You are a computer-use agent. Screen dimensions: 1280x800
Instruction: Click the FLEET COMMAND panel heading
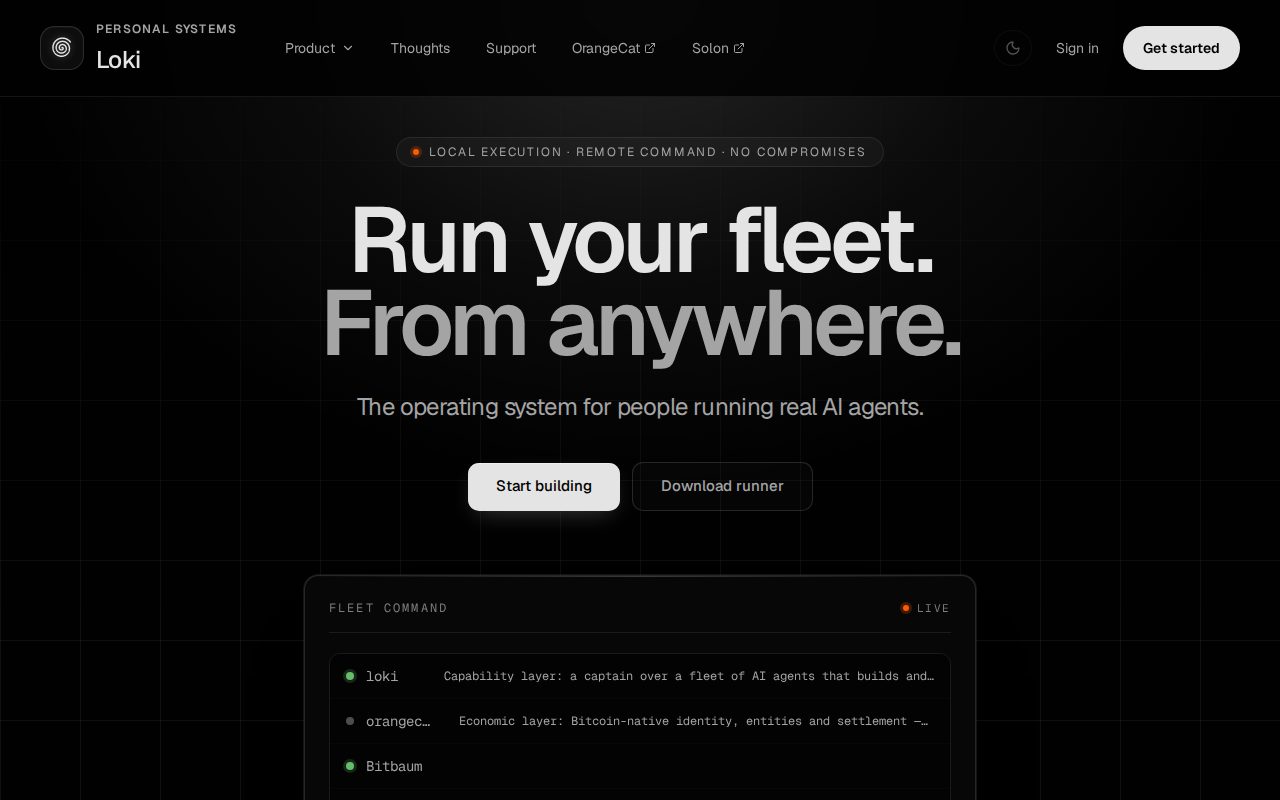388,608
